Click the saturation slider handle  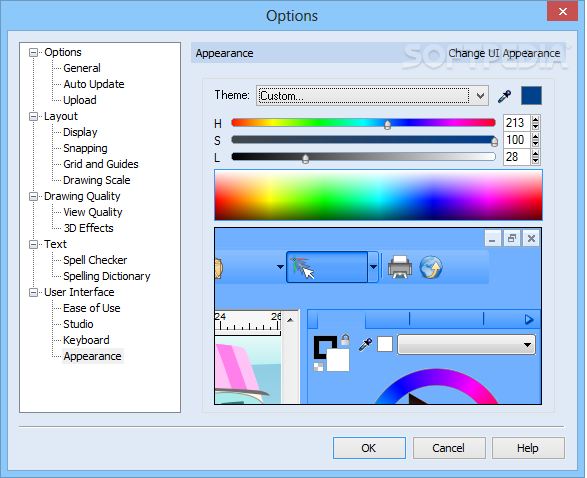pos(494,141)
